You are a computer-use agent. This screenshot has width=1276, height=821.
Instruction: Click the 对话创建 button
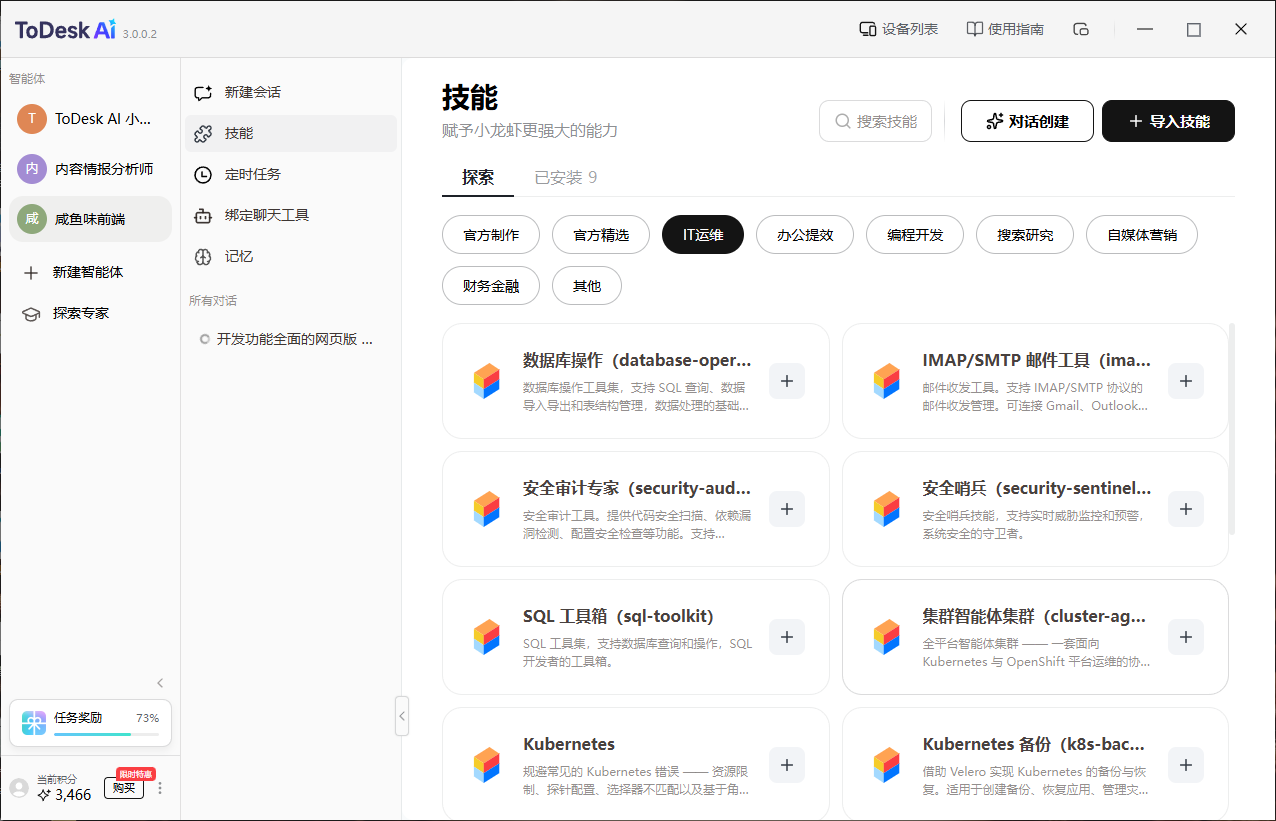pyautogui.click(x=1027, y=121)
